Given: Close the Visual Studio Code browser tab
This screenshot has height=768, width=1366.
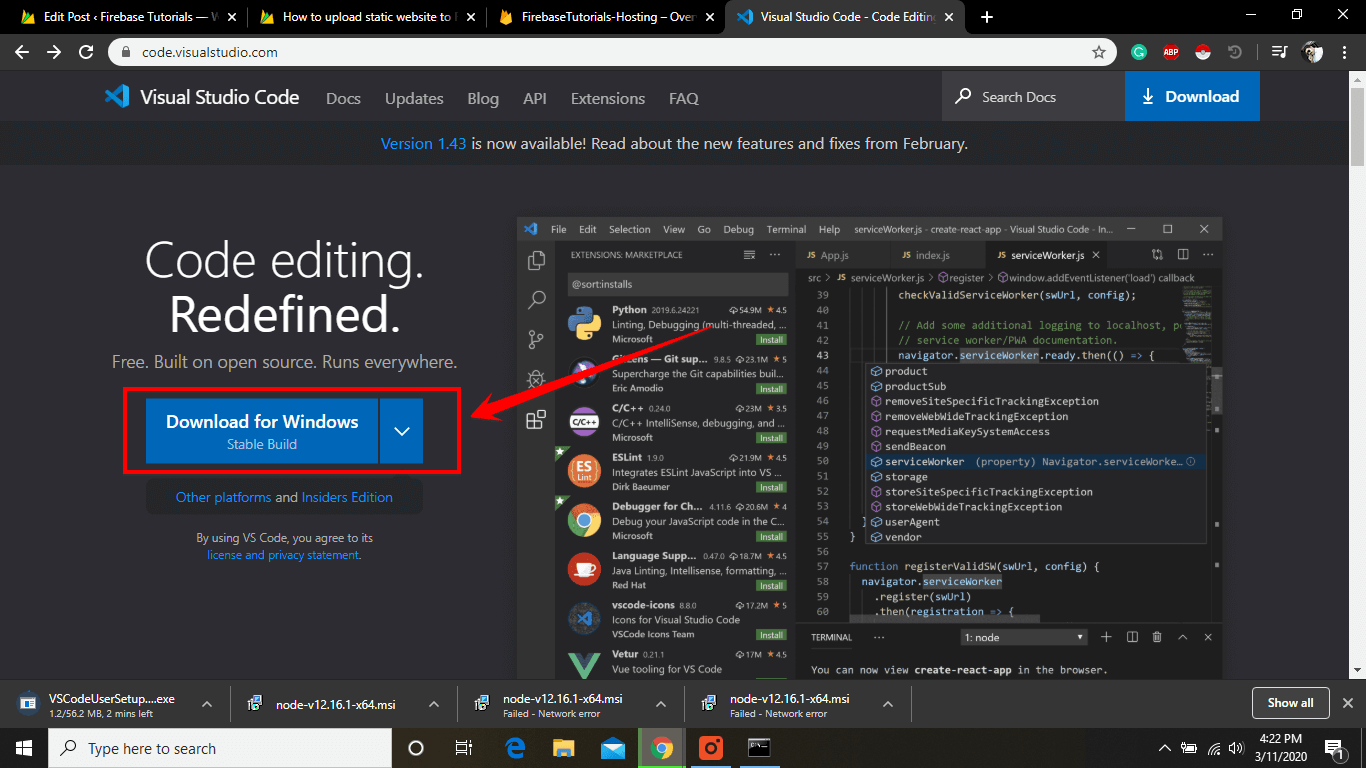Looking at the screenshot, I should point(950,17).
